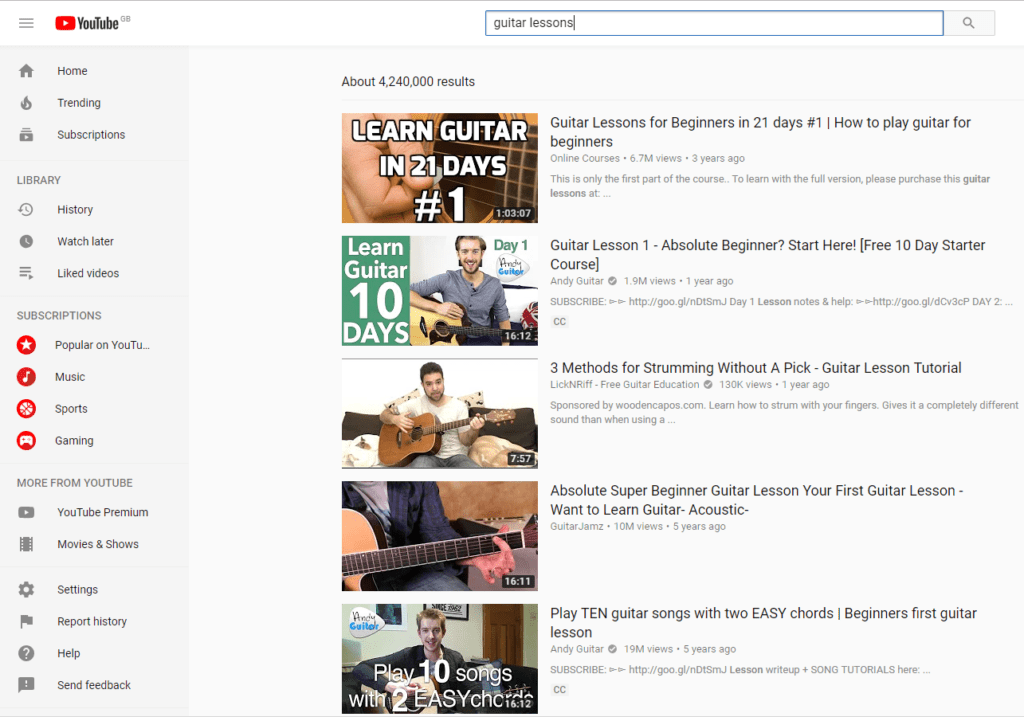Screen dimensions: 1024x717
Task: Open Play 10 songs with 2 chords thumbnail
Action: 440,659
